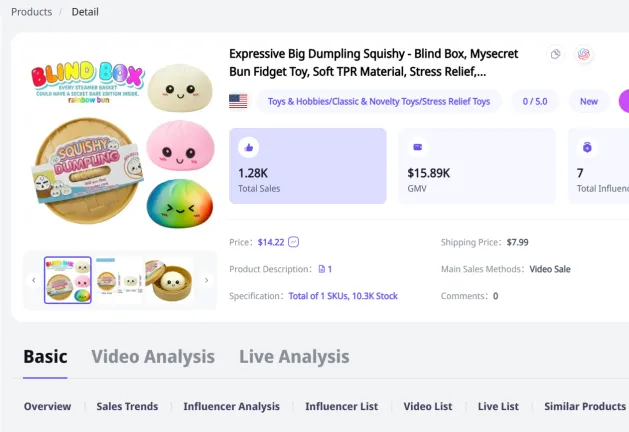Click the GMV wallet icon

(418, 147)
